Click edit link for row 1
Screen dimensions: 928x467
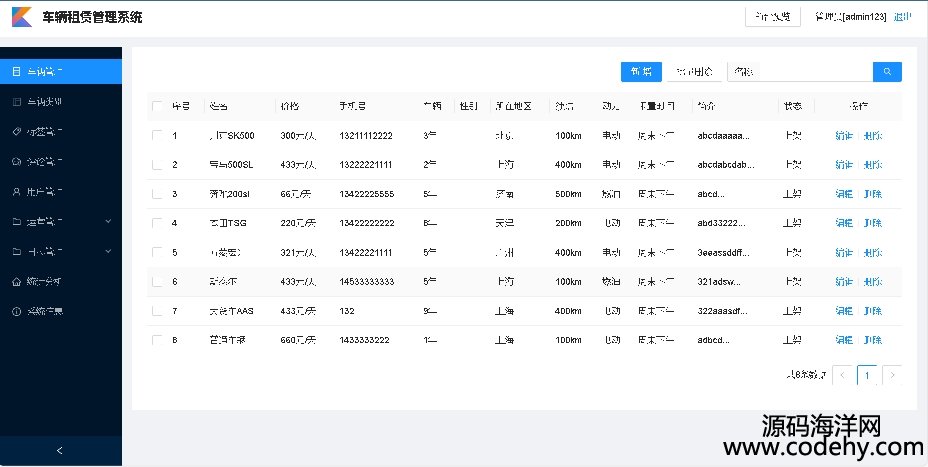point(843,136)
